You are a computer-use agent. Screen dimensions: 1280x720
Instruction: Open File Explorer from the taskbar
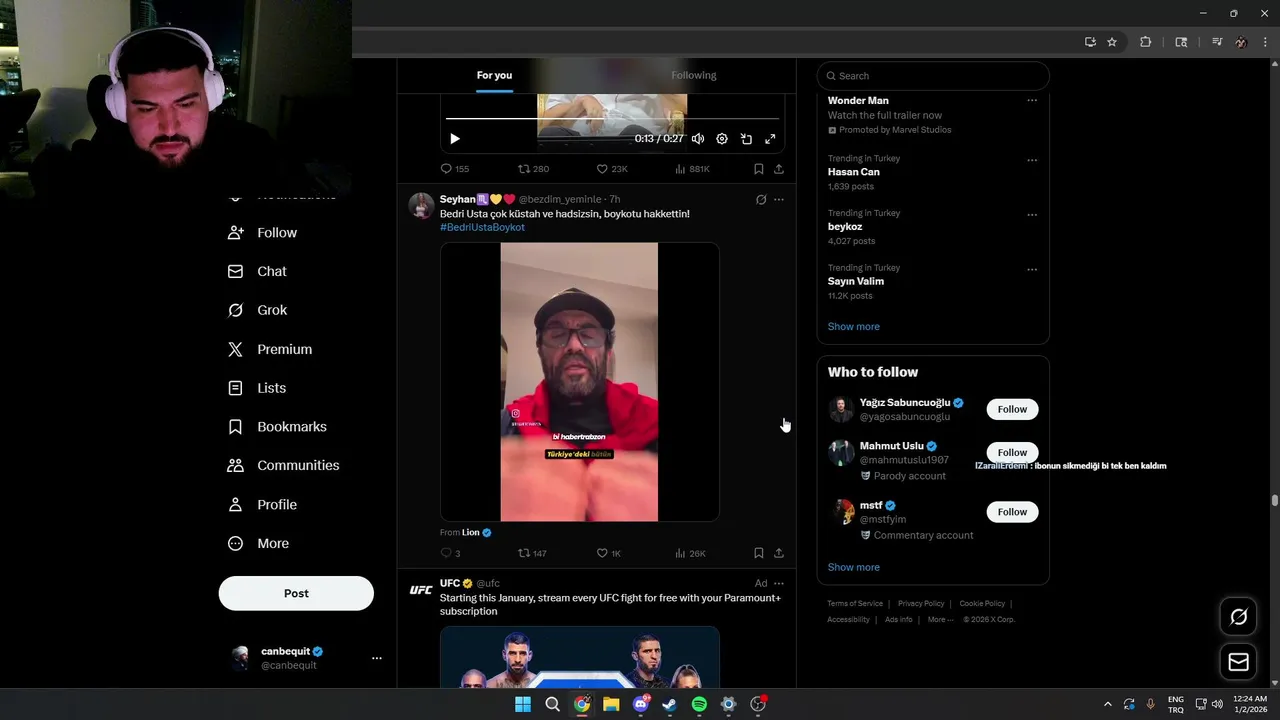tap(611, 704)
